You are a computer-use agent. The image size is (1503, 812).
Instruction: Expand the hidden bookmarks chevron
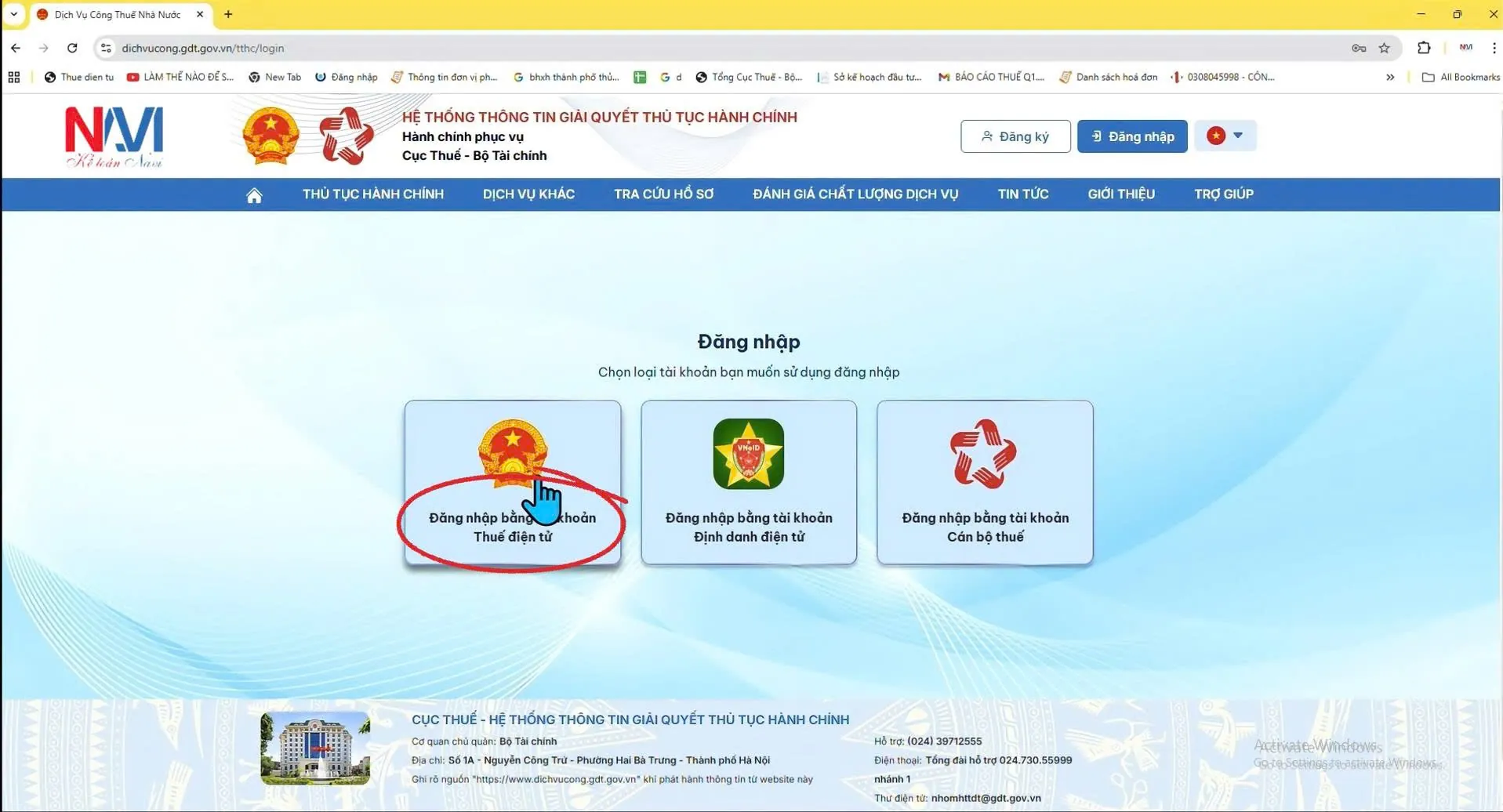[x=1390, y=77]
